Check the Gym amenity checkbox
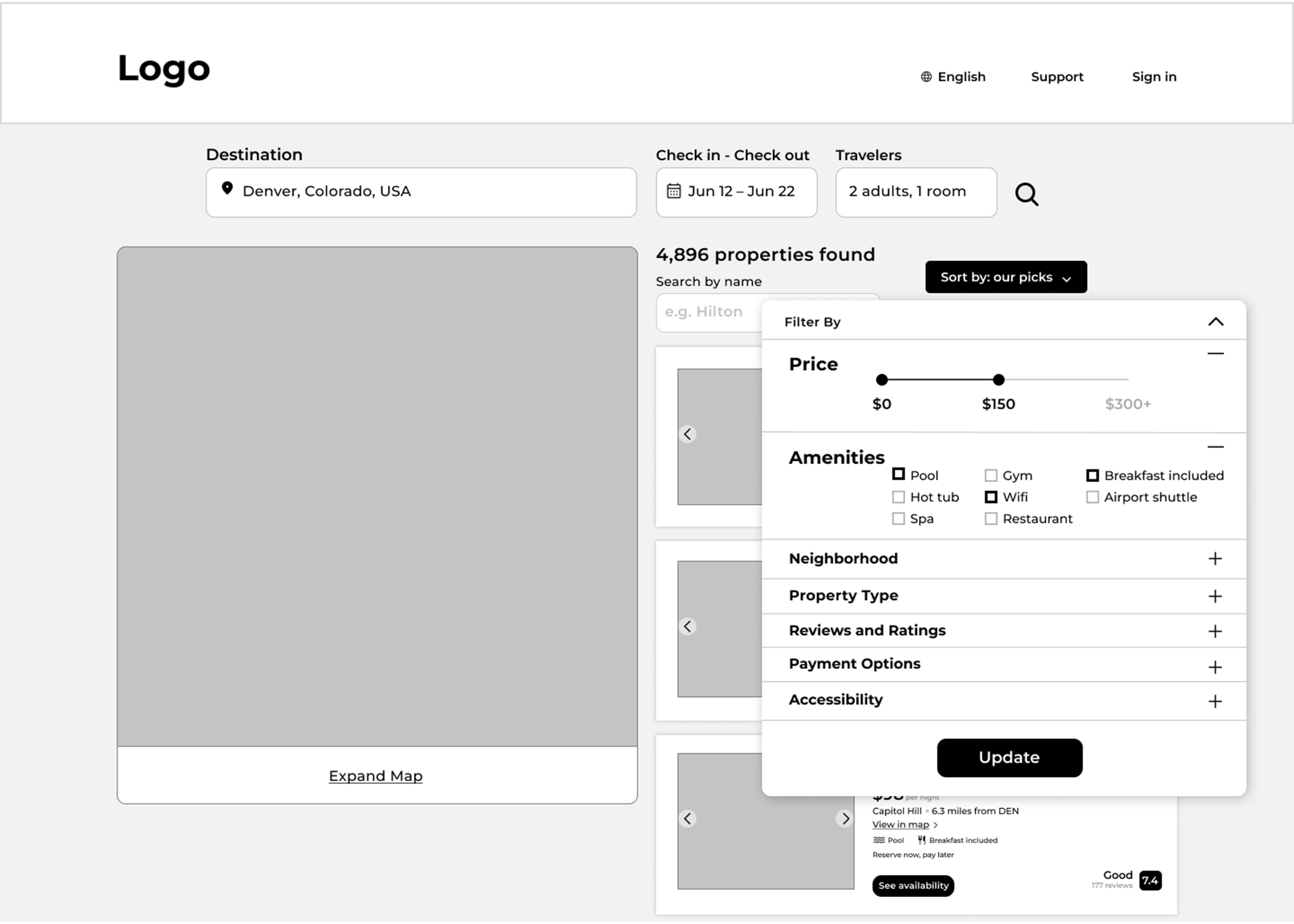 coord(991,475)
